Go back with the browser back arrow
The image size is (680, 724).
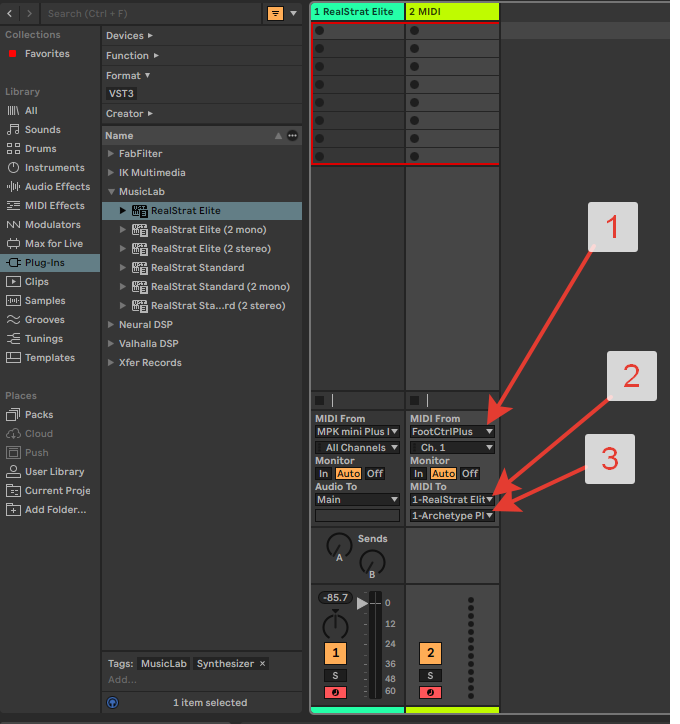(10, 13)
